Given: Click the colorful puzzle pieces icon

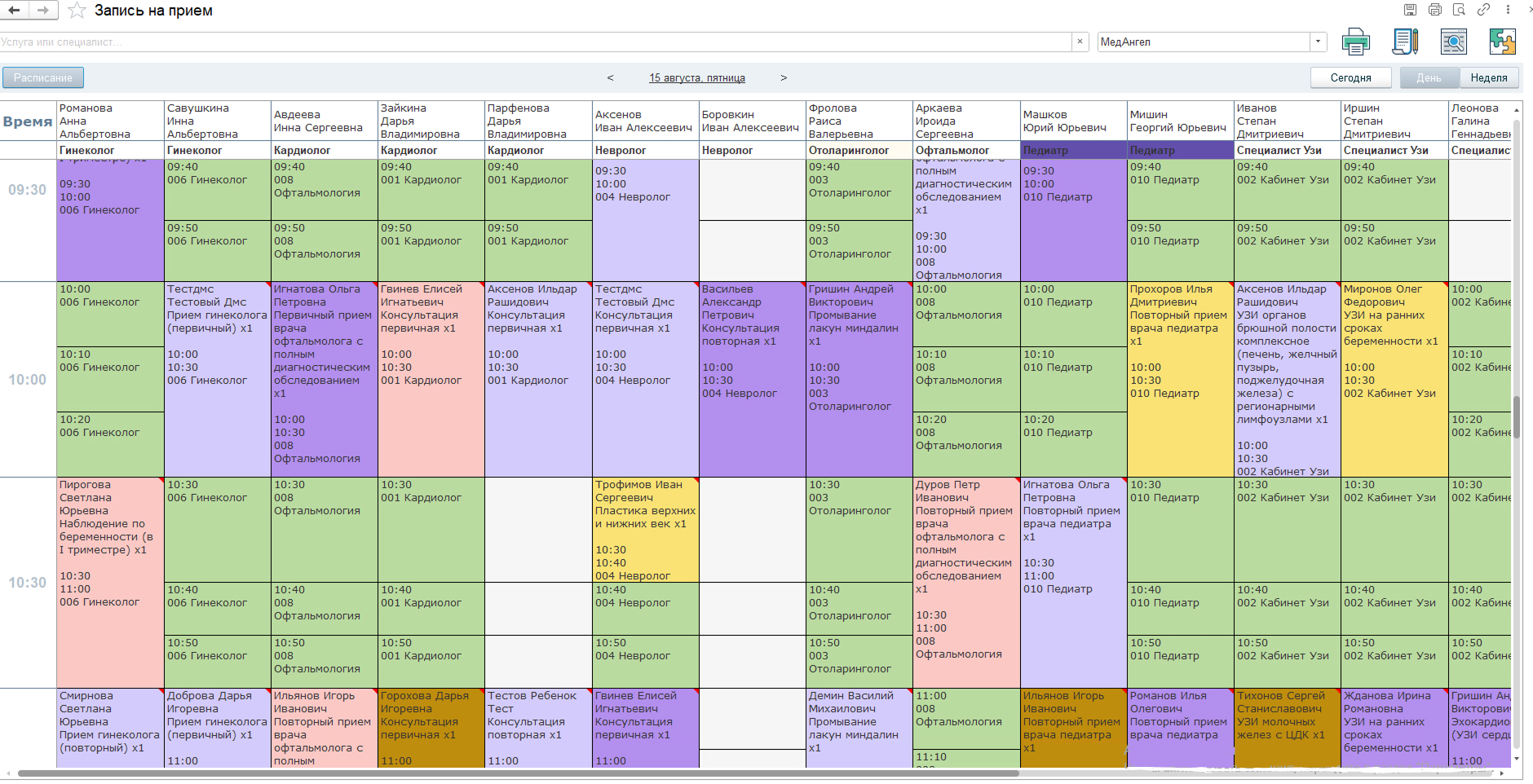Looking at the screenshot, I should point(1502,42).
